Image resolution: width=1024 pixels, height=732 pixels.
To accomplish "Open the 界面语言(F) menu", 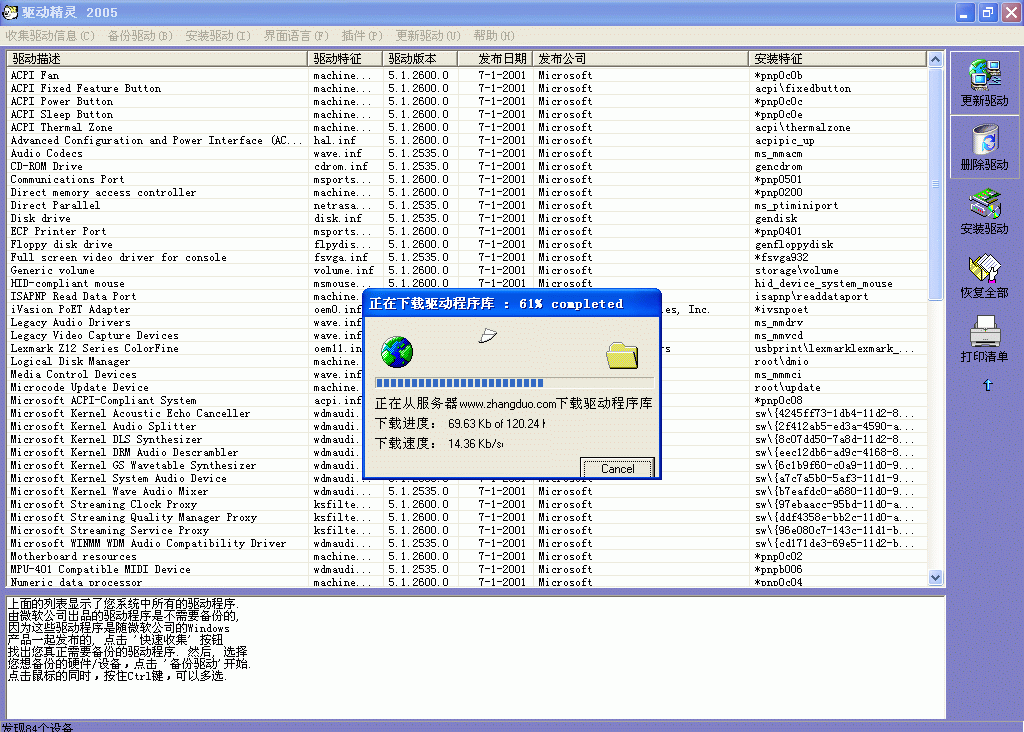I will pos(296,36).
